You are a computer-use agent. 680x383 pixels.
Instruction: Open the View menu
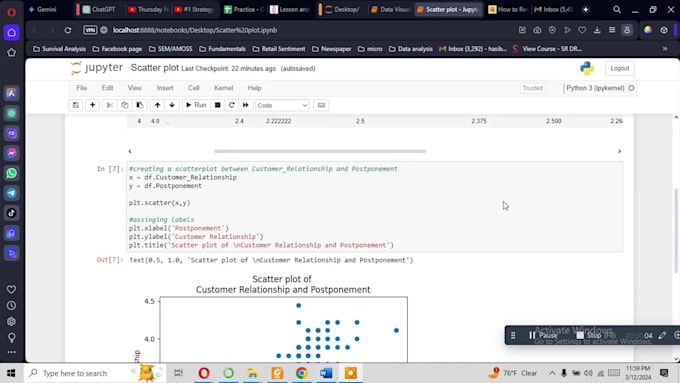coord(135,88)
